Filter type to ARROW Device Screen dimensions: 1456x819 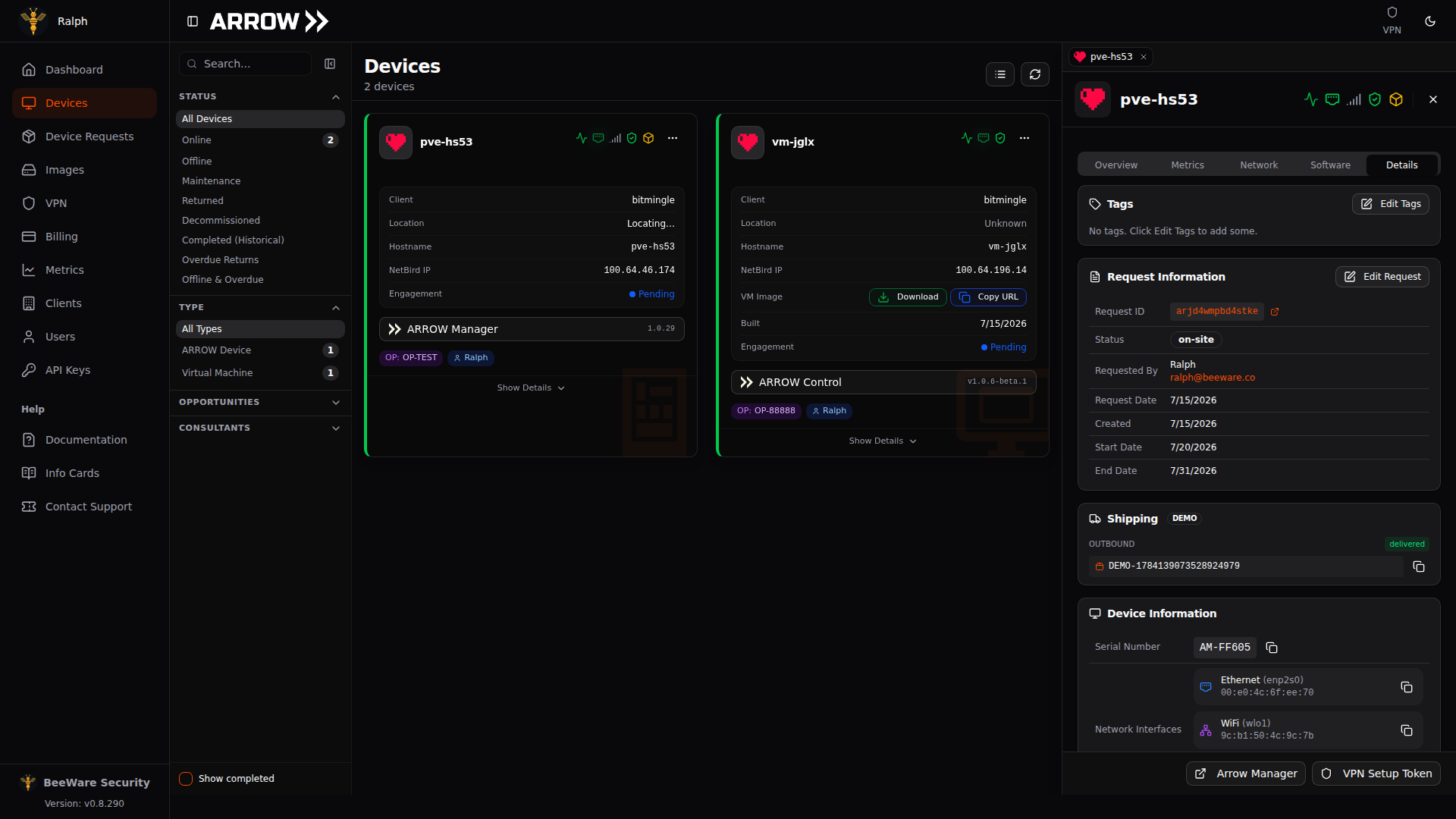[x=260, y=350]
